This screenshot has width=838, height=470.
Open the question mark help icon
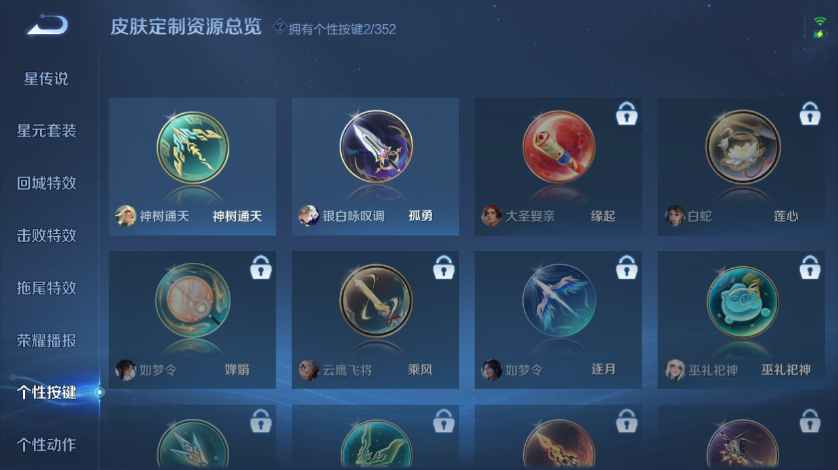(279, 26)
